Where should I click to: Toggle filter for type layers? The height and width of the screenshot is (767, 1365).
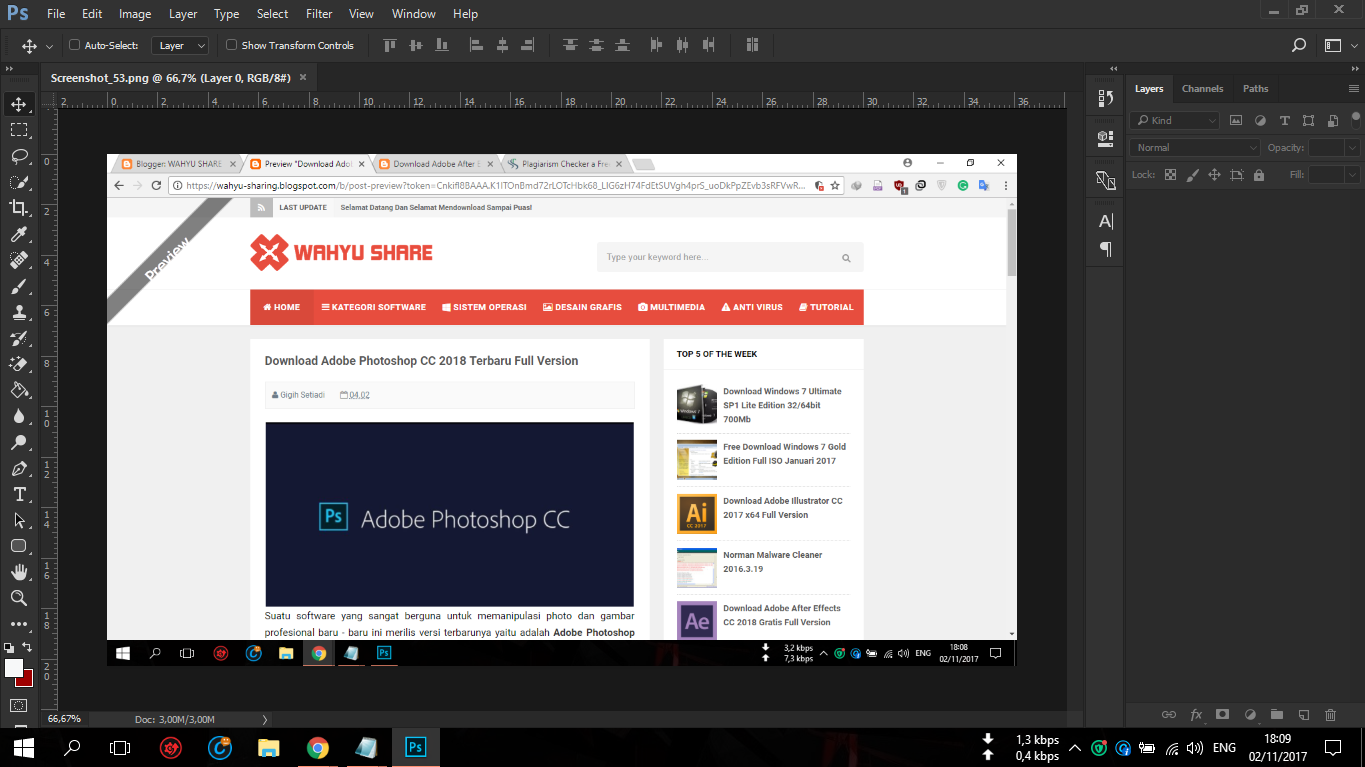coord(1284,120)
